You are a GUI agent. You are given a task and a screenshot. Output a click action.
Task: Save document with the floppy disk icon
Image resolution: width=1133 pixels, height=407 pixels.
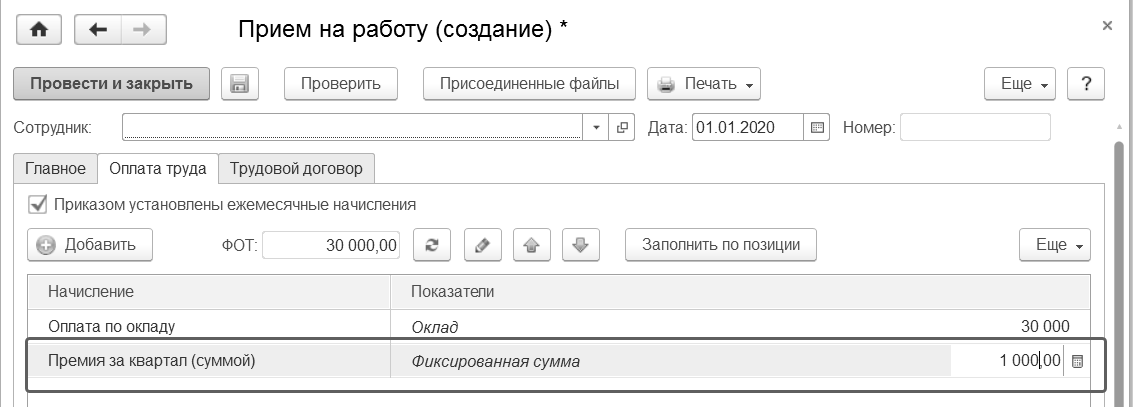coord(240,83)
